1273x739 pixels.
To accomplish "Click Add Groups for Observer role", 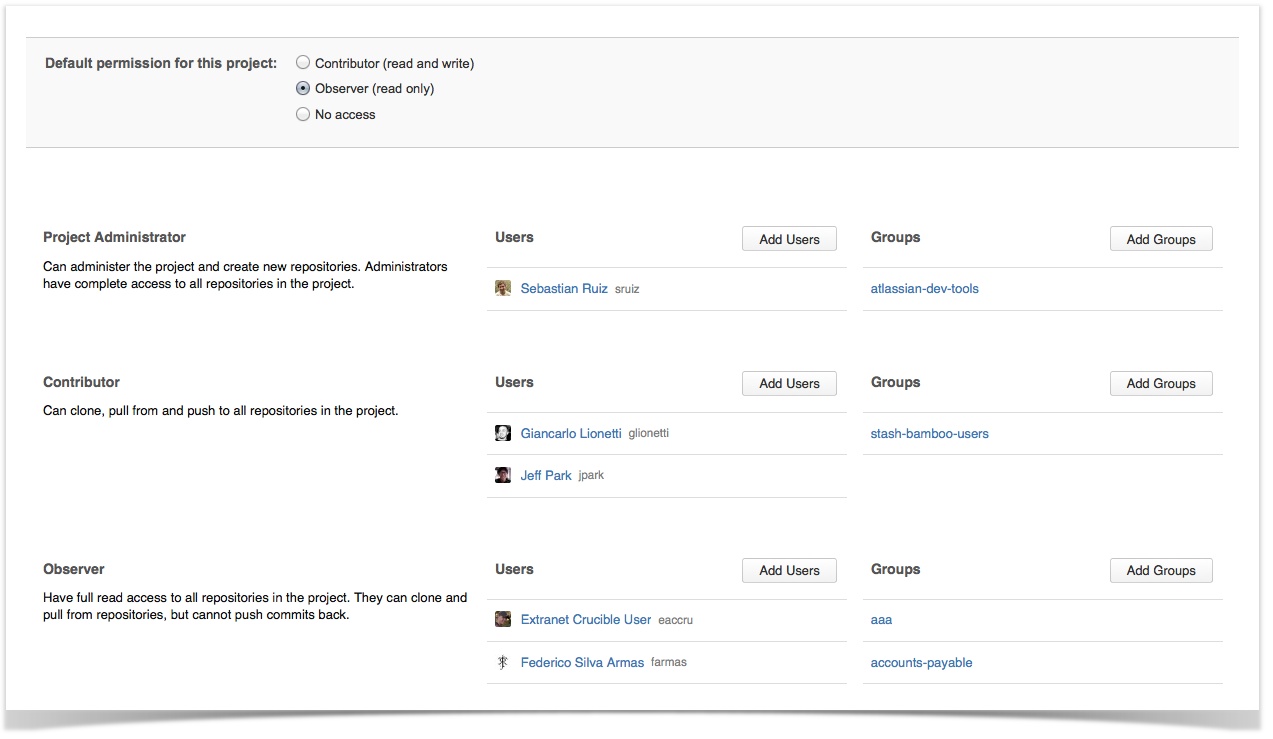I will pos(1160,570).
